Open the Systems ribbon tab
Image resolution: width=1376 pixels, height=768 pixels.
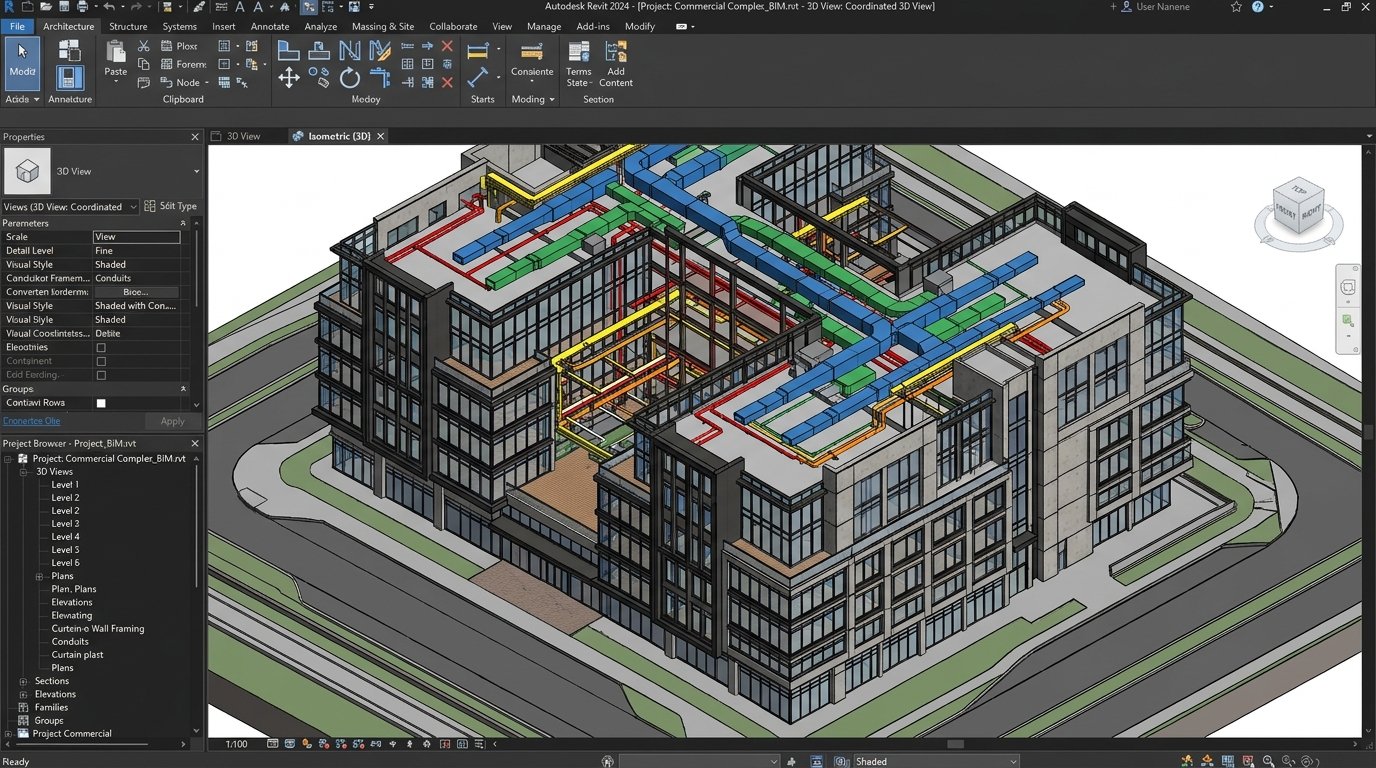click(180, 27)
